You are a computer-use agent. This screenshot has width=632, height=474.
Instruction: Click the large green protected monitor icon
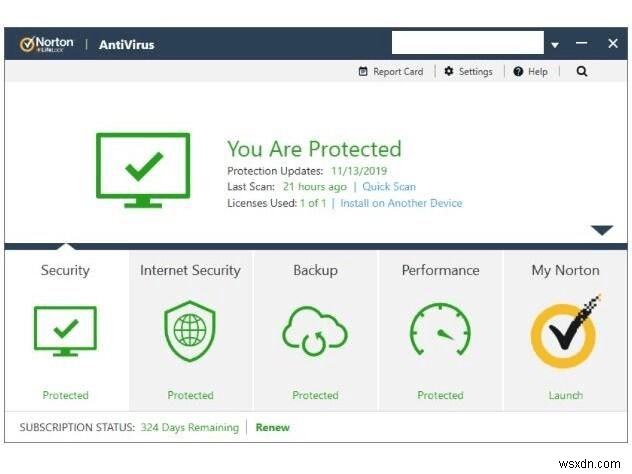pyautogui.click(x=143, y=170)
